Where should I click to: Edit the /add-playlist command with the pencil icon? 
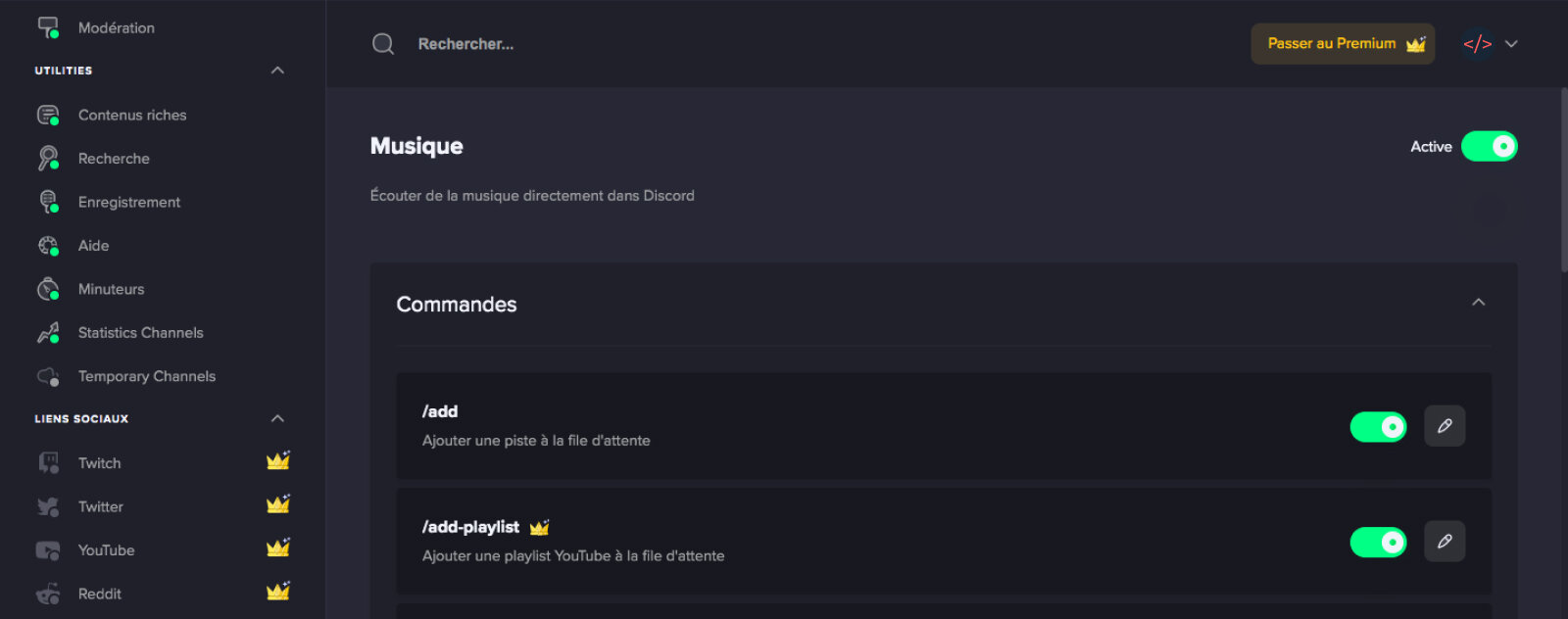(x=1445, y=542)
